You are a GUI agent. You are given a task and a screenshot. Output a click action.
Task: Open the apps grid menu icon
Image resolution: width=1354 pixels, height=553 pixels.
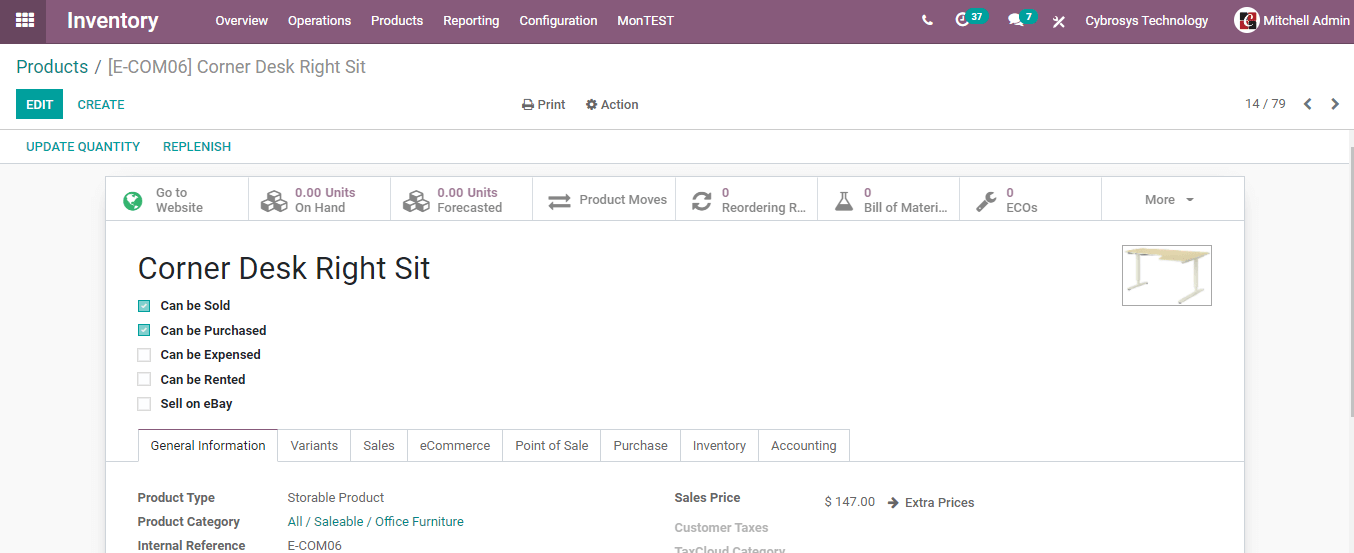point(24,20)
